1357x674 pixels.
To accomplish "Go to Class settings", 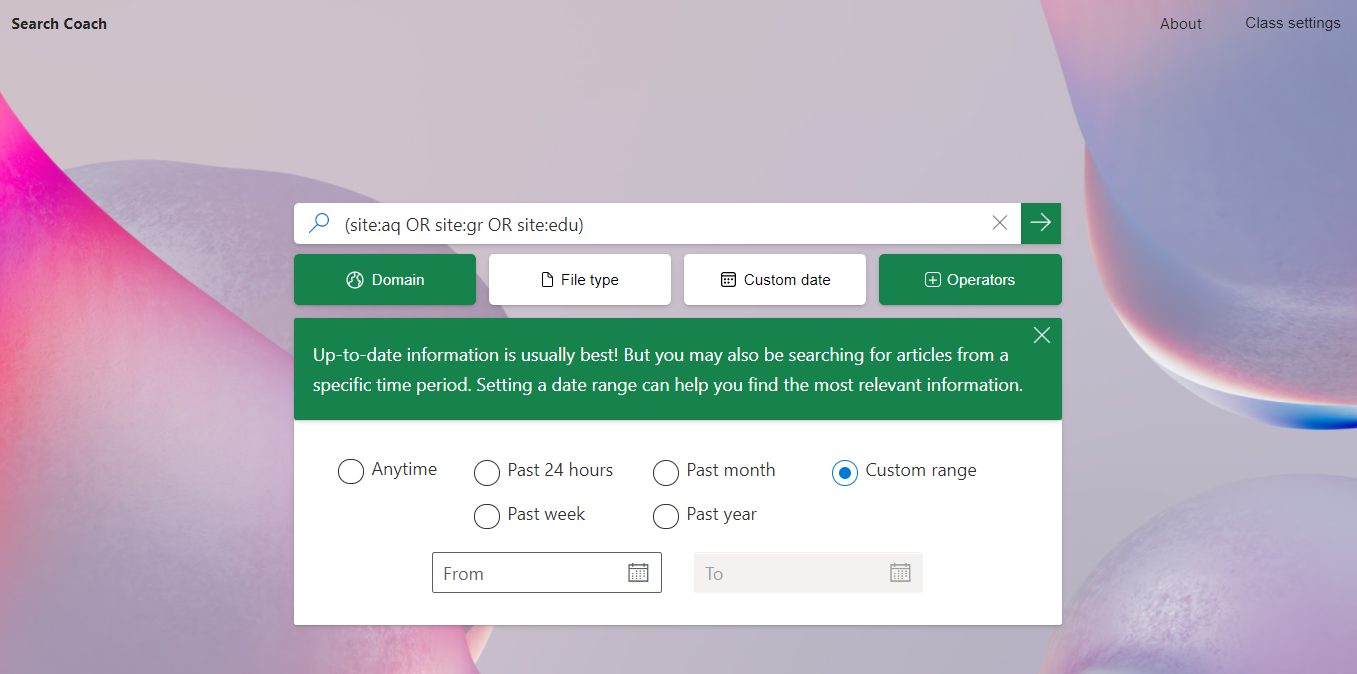I will point(1292,23).
